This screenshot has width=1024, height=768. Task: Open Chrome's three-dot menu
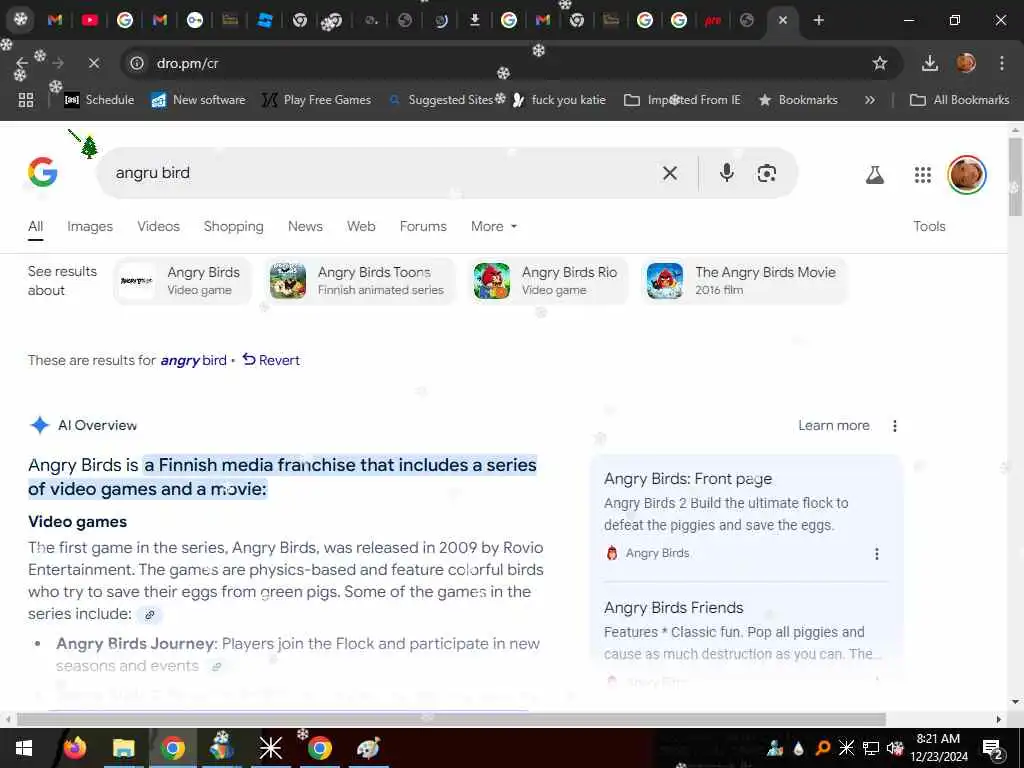pos(1001,63)
